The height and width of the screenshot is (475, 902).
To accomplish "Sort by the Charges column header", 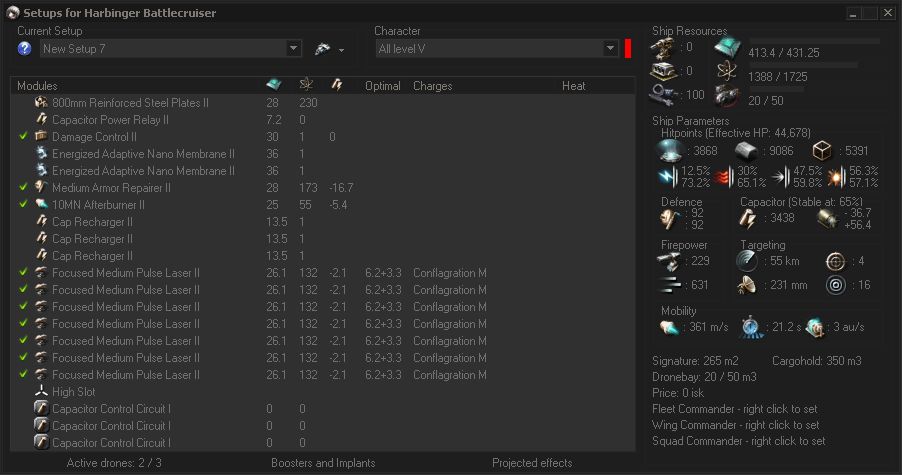I will [x=433, y=86].
